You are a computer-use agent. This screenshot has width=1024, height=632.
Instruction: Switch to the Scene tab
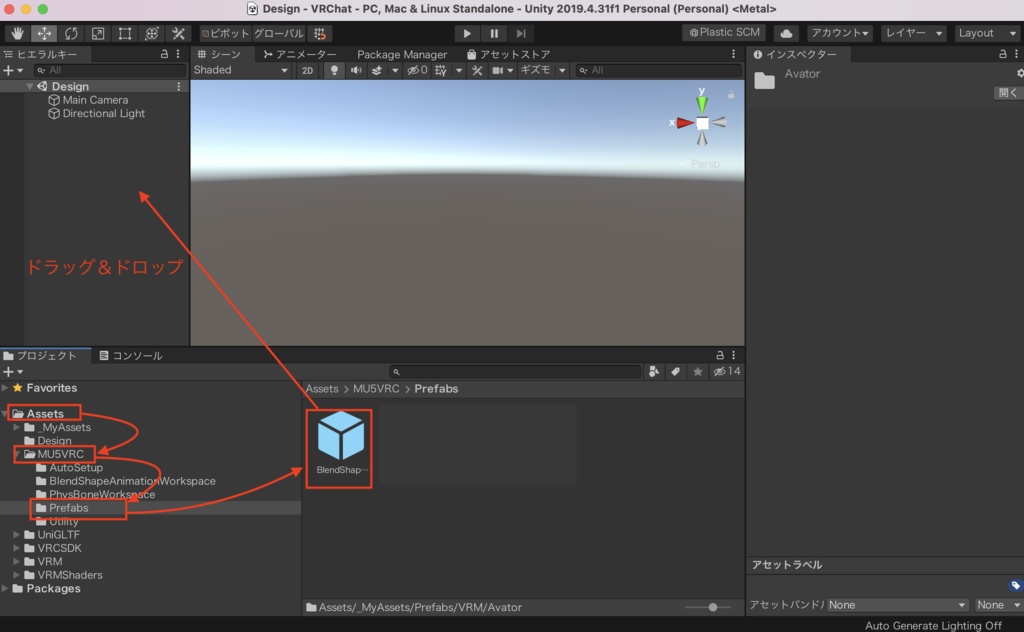coord(219,54)
